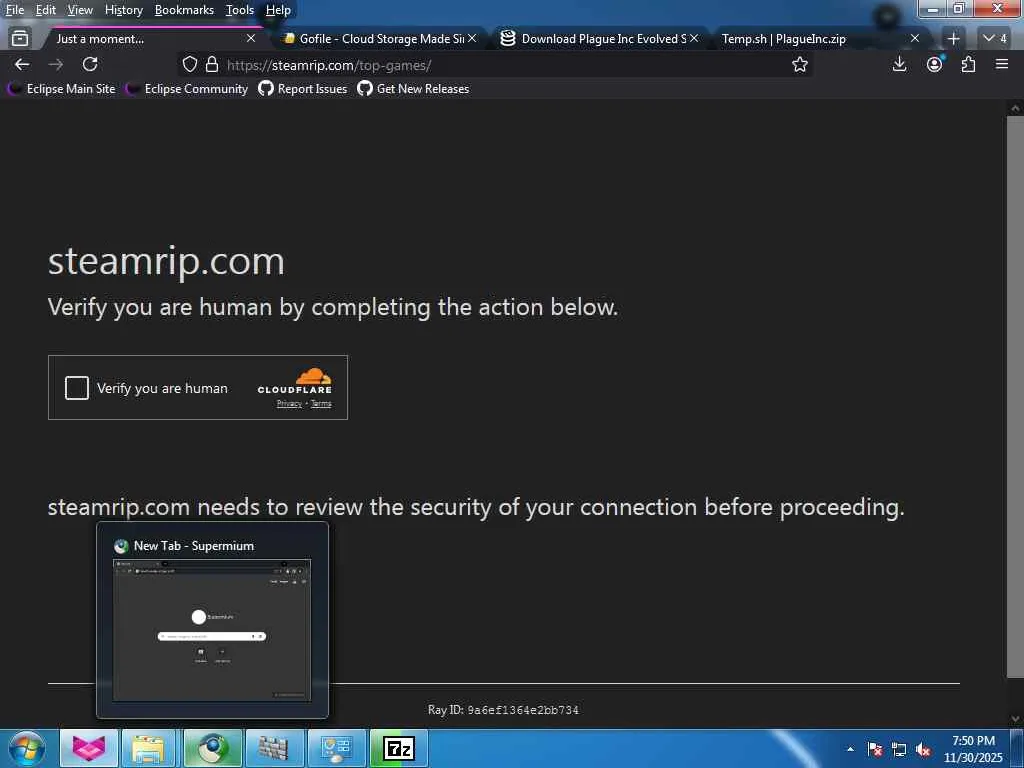1024x768 pixels.
Task: Click the Supermium taskbar icon
Action: point(213,748)
